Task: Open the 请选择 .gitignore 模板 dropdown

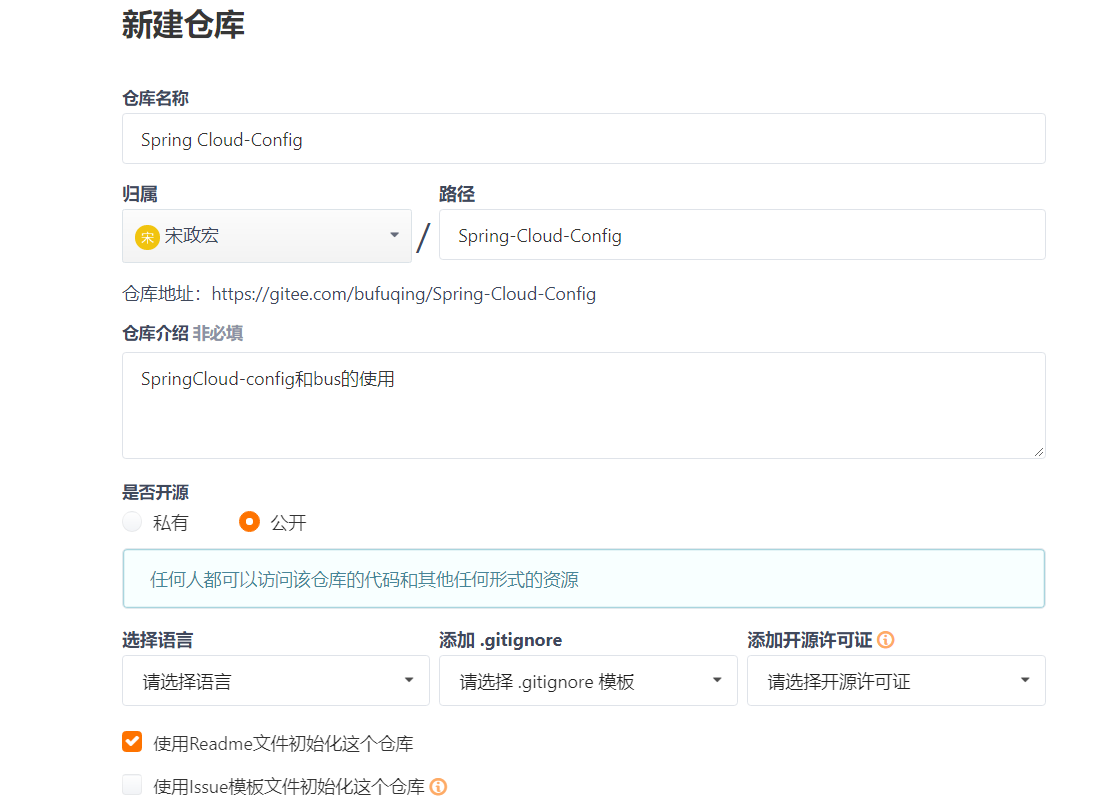Action: [x=588, y=680]
